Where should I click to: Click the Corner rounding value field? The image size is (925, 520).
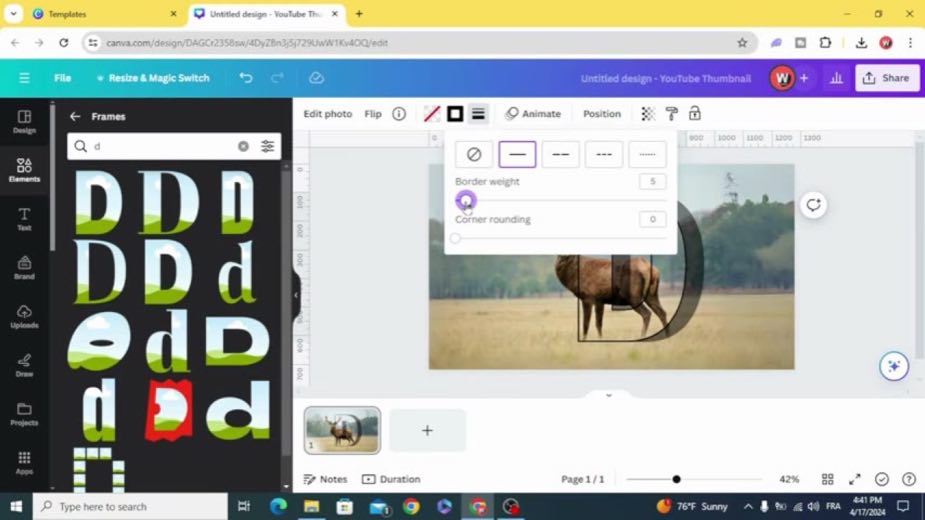click(652, 219)
